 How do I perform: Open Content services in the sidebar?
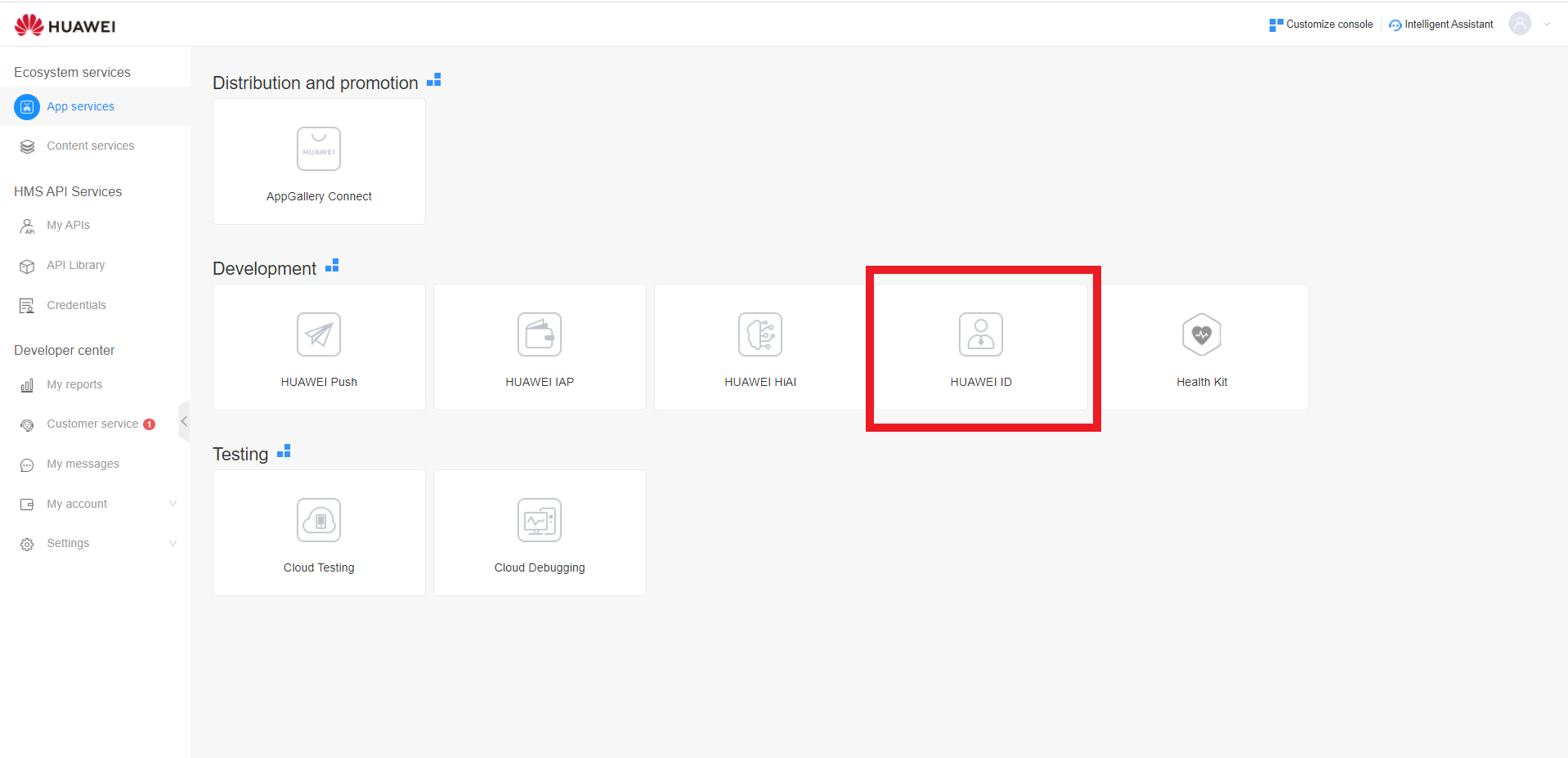90,146
